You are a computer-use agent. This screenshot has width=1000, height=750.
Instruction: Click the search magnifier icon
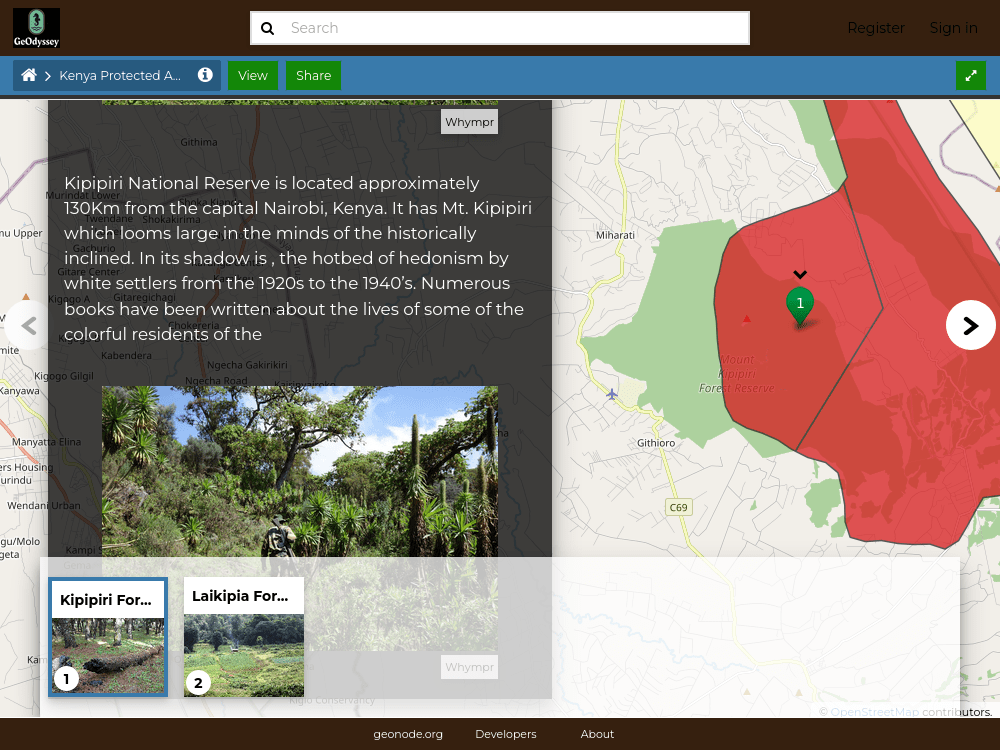point(268,28)
